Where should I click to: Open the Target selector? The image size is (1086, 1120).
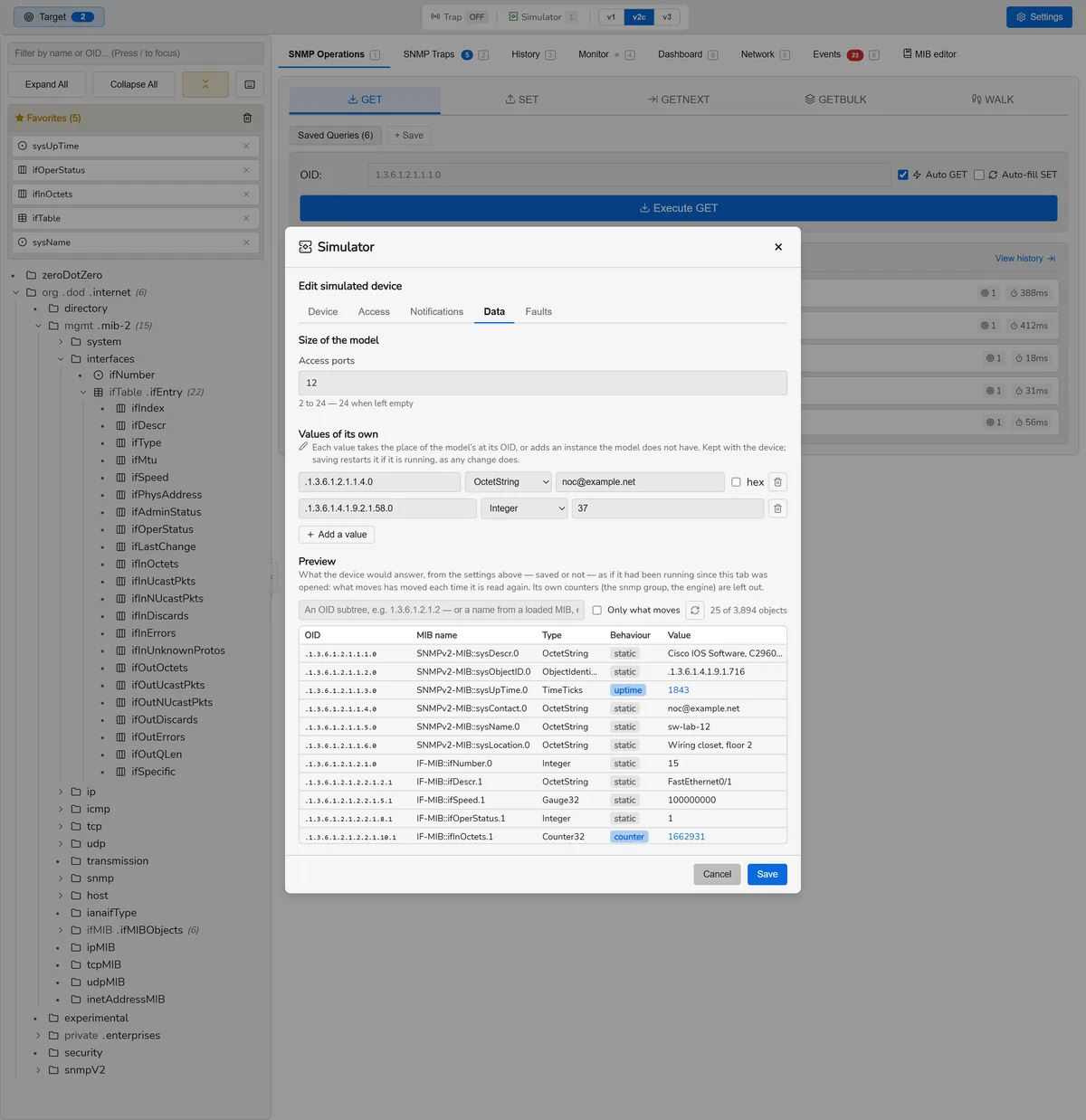pyautogui.click(x=60, y=17)
